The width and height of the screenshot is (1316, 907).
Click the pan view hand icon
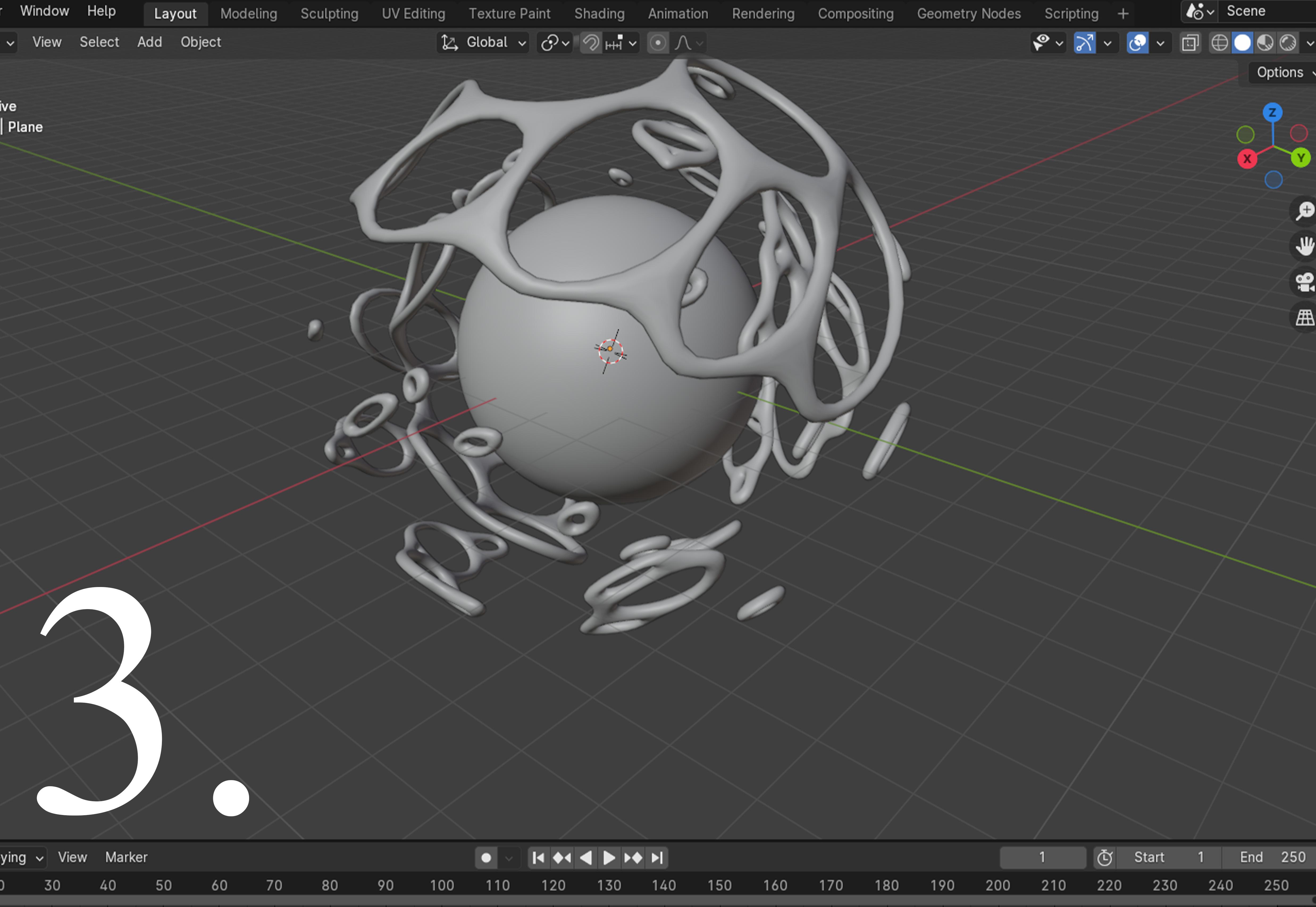(x=1304, y=246)
